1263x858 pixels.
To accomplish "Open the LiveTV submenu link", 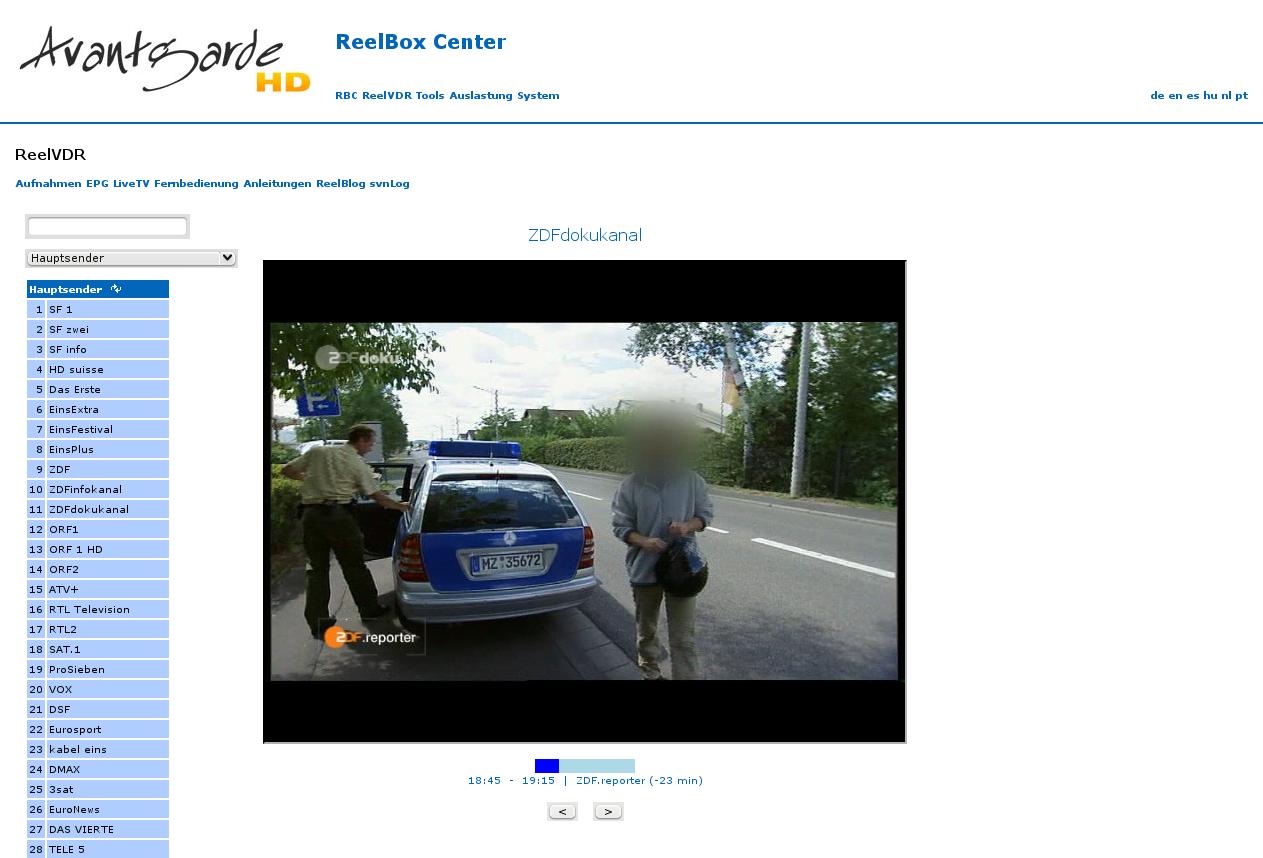I will pos(131,184).
